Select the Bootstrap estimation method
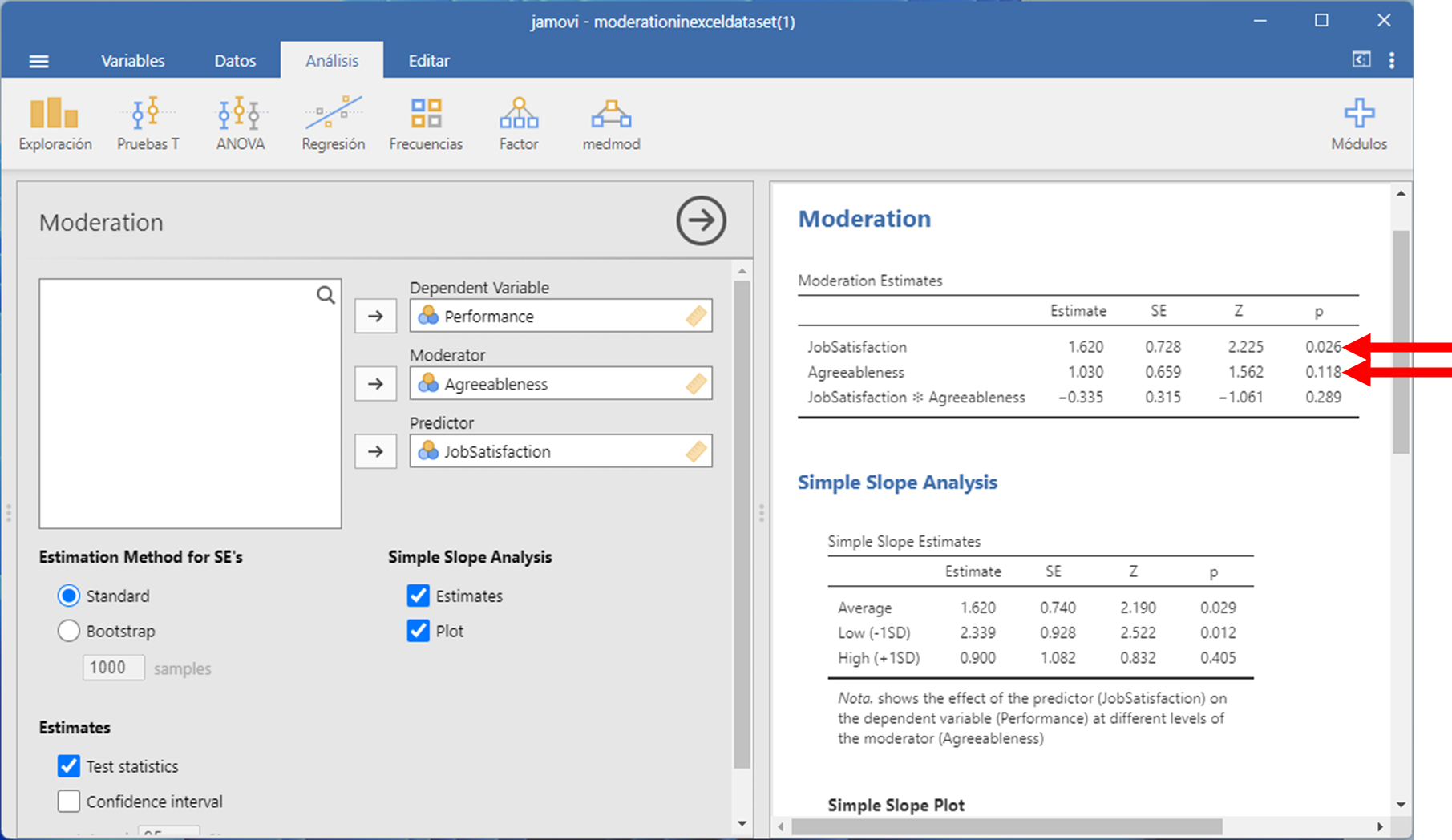Image resolution: width=1452 pixels, height=840 pixels. click(x=69, y=631)
